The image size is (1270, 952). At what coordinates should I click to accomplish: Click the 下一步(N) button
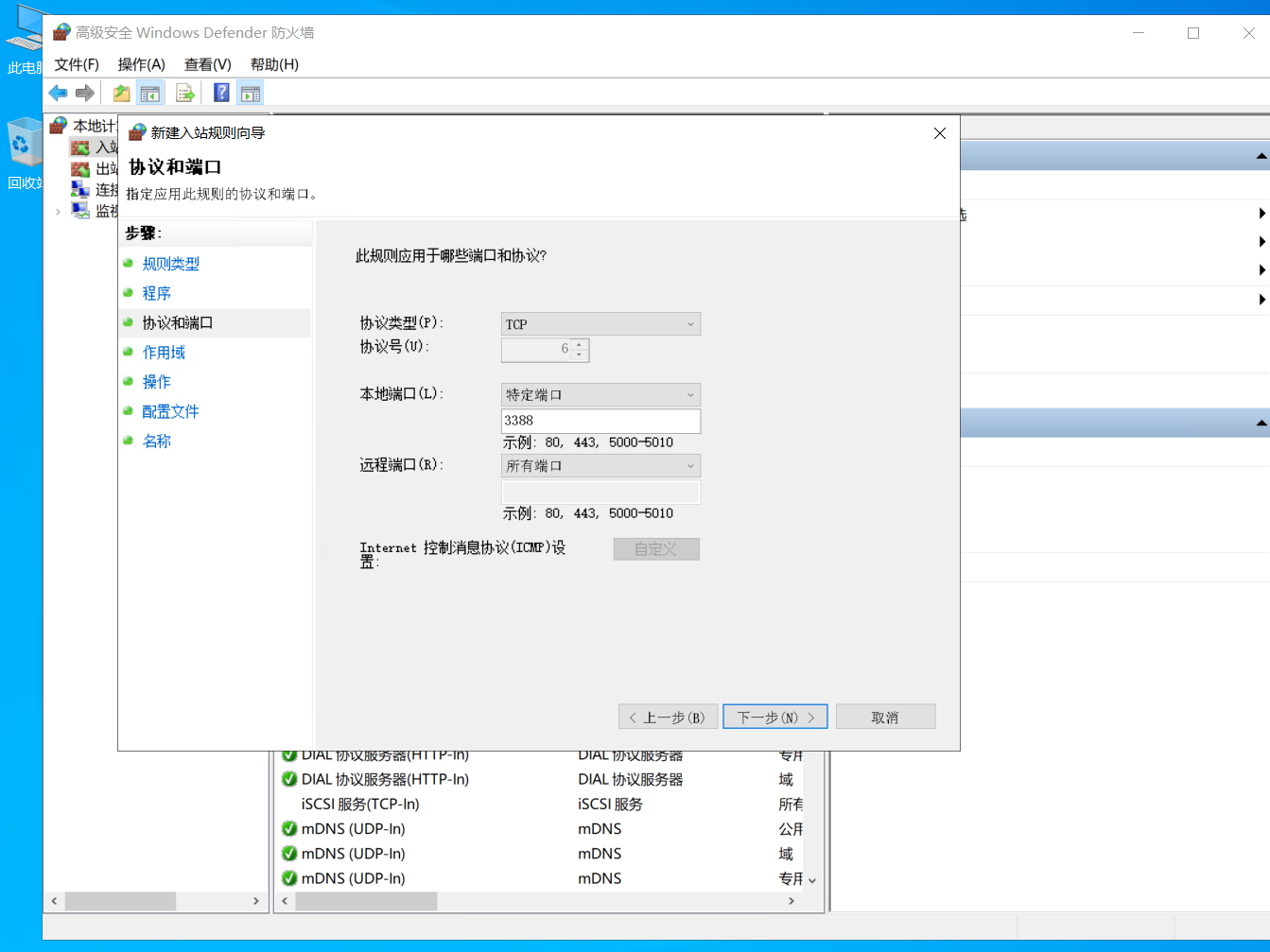click(x=775, y=717)
